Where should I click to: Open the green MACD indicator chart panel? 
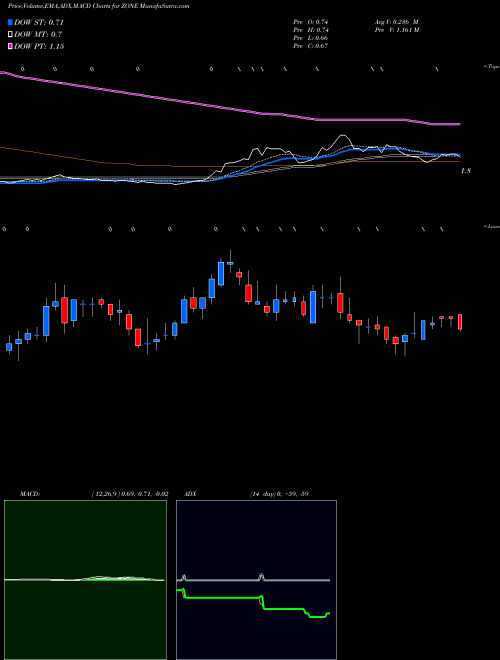point(85,580)
